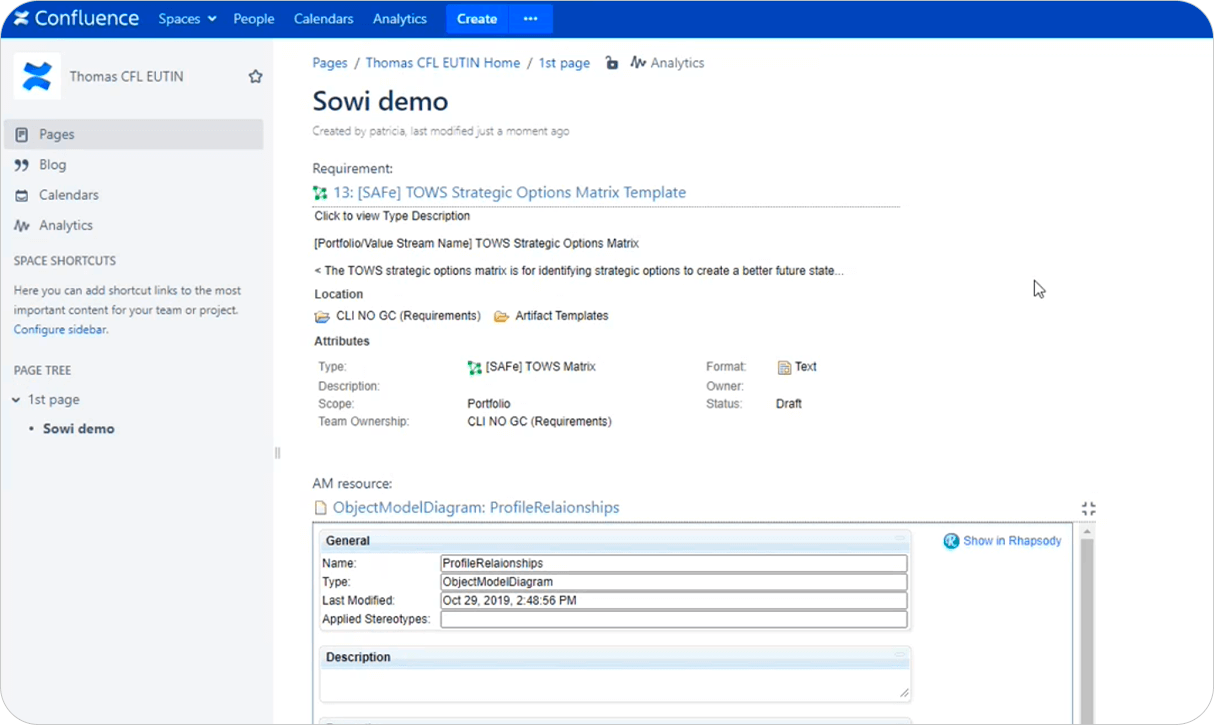Click the document icon before ObjectModelDiagram
The height and width of the screenshot is (725, 1214).
point(321,508)
